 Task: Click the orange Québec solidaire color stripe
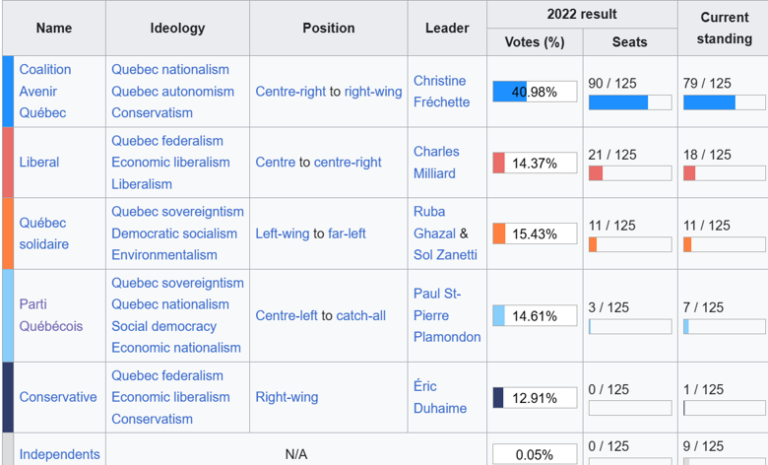click(x=8, y=233)
